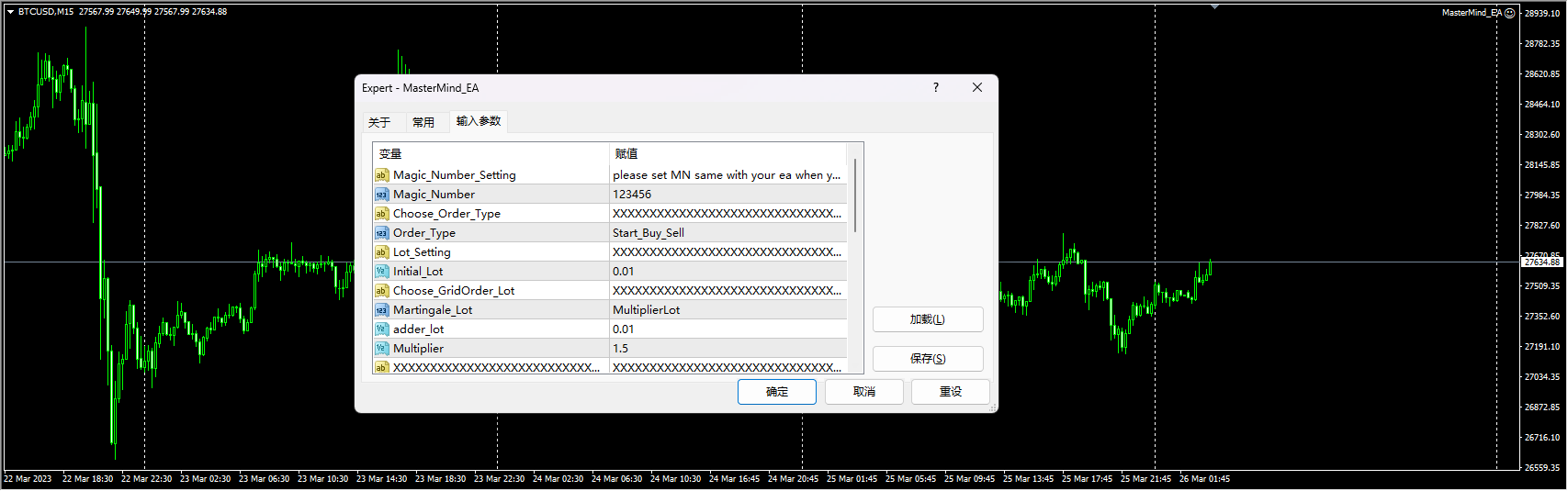The height and width of the screenshot is (491, 1568).
Task: Open the Order_Type value Start_Buy_Sell
Action: 728,233
